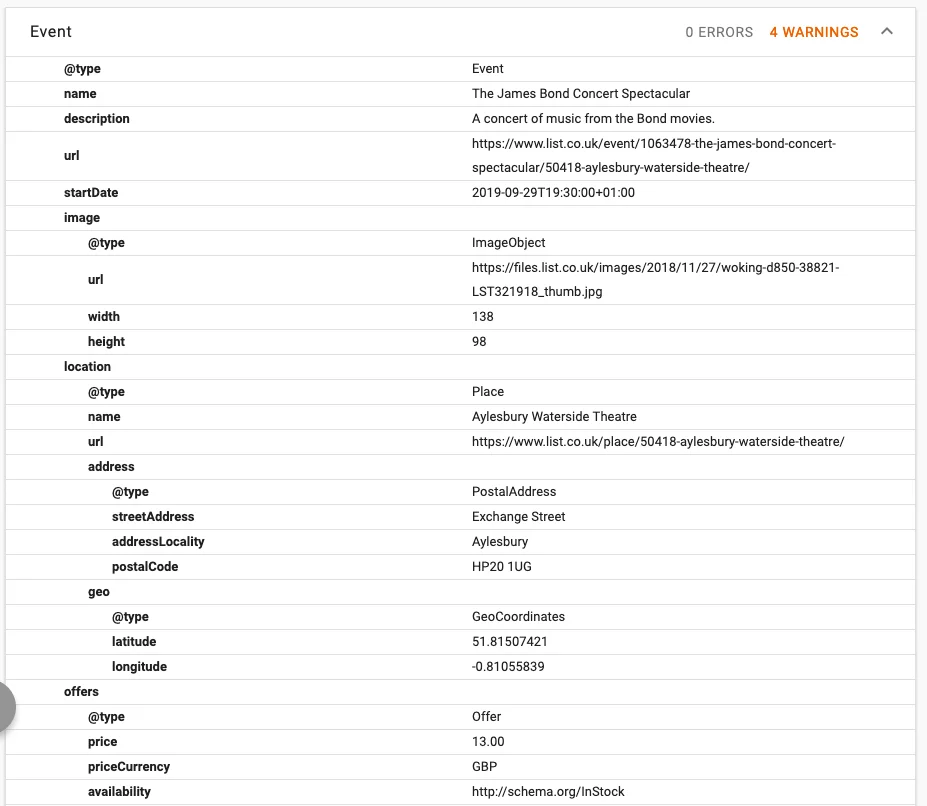Click the geo property row
The height and width of the screenshot is (806, 927).
(x=99, y=592)
